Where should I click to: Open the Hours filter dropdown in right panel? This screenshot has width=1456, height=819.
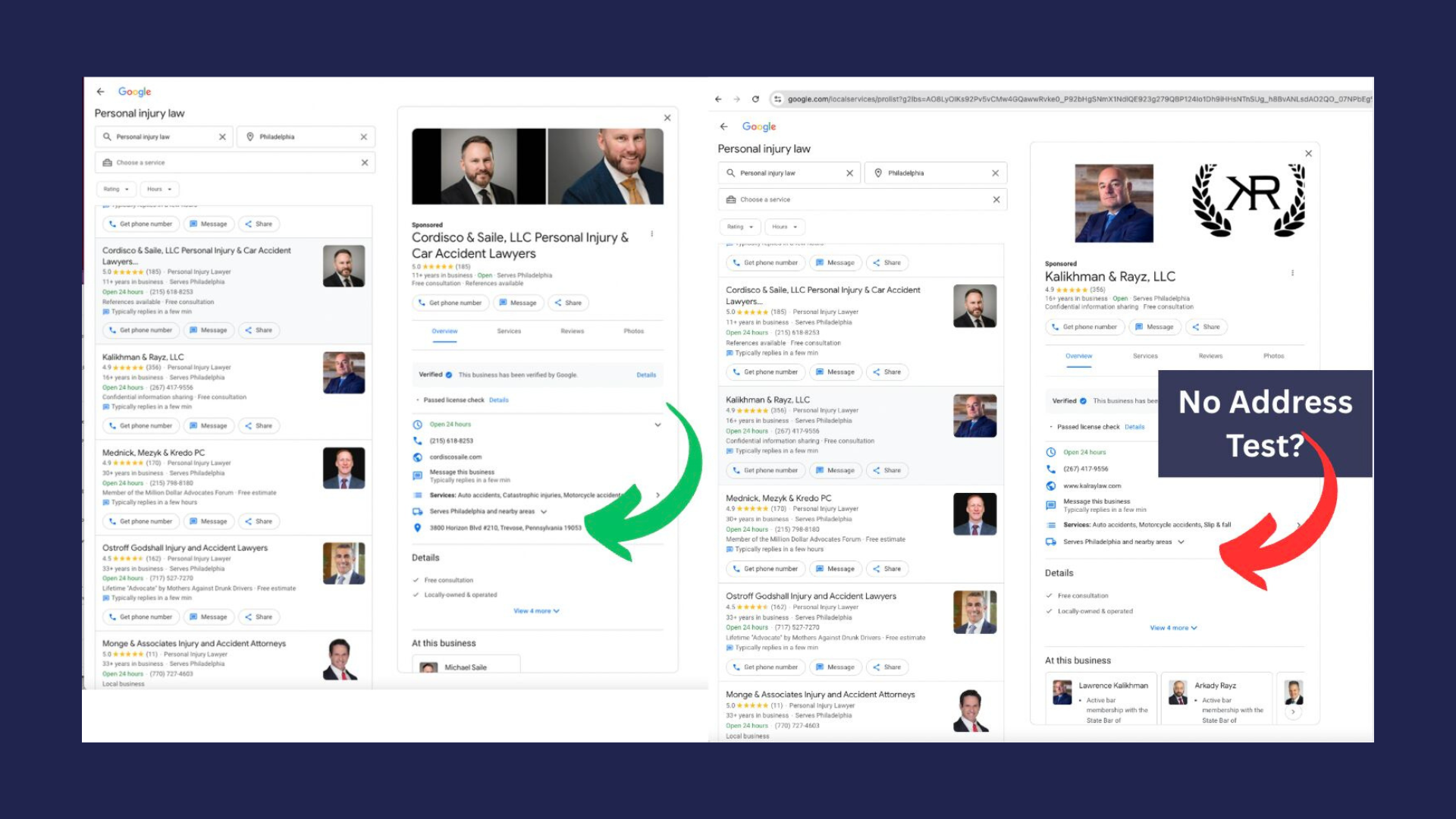tap(784, 227)
